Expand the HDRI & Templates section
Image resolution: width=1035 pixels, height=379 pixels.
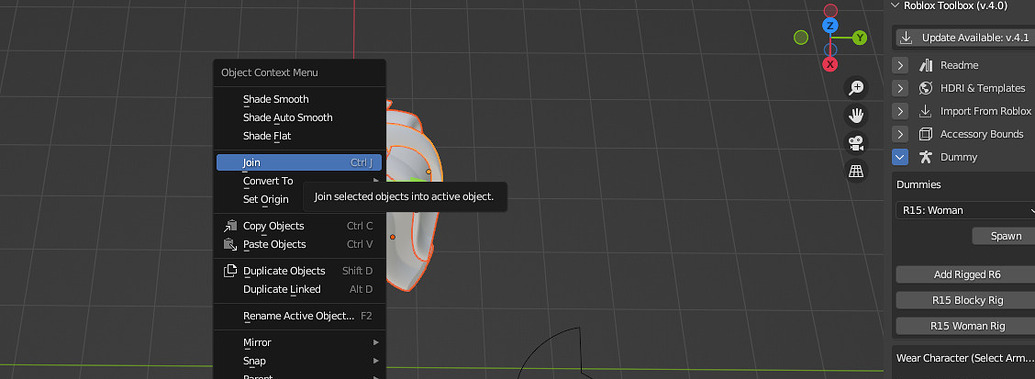(x=900, y=88)
